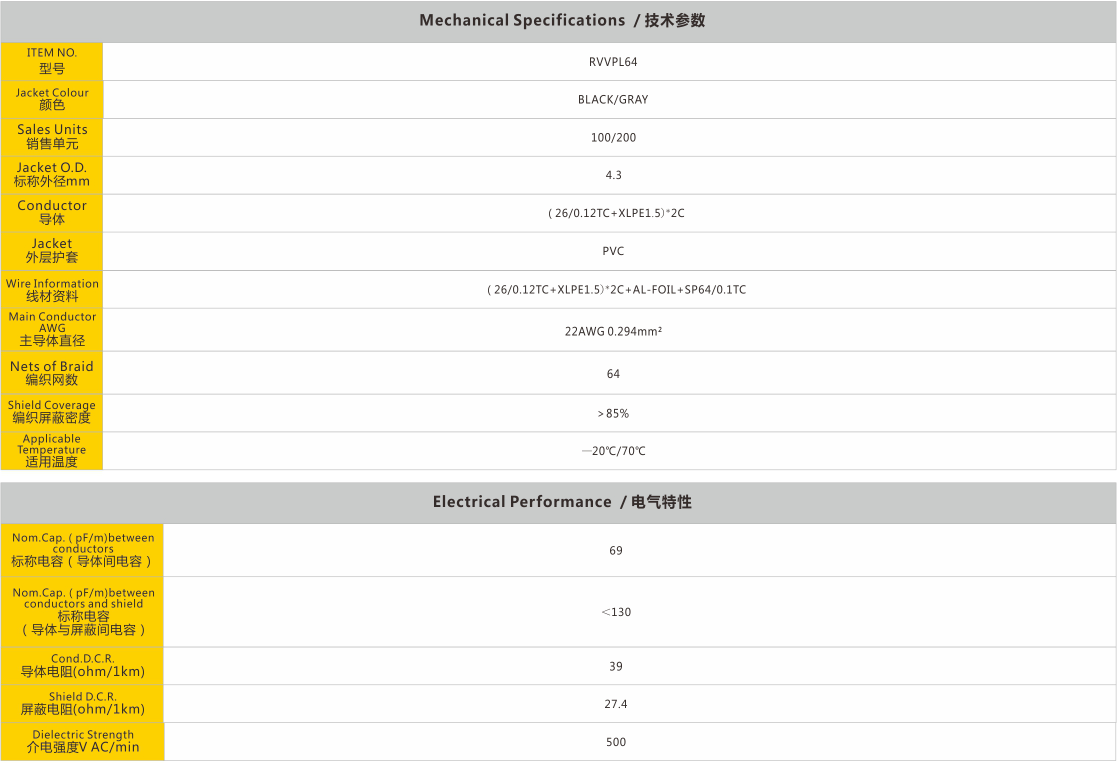Select the Nets of Braid label cell

coord(52,373)
